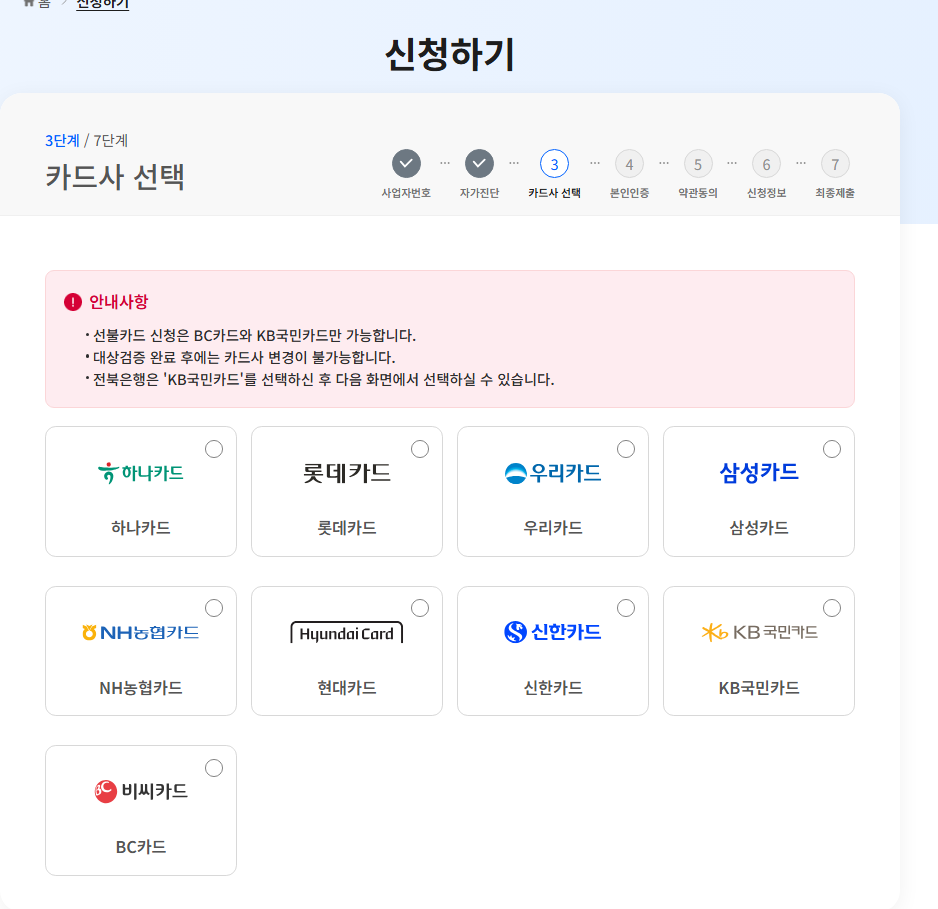The width and height of the screenshot is (938, 909).
Task: Click the home icon in breadcrumb
Action: (28, 3)
